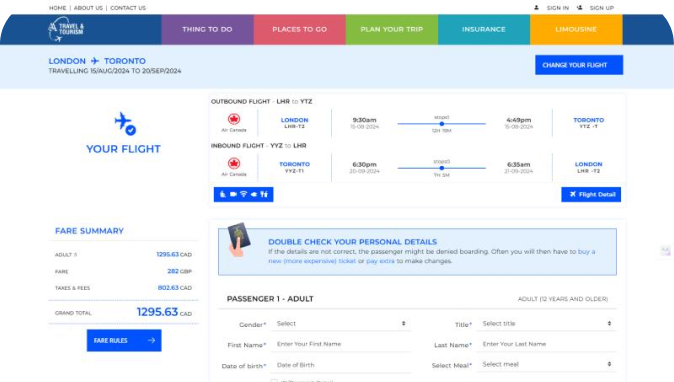Open the Thing To Do tab
This screenshot has height=382, width=674.
207,29
